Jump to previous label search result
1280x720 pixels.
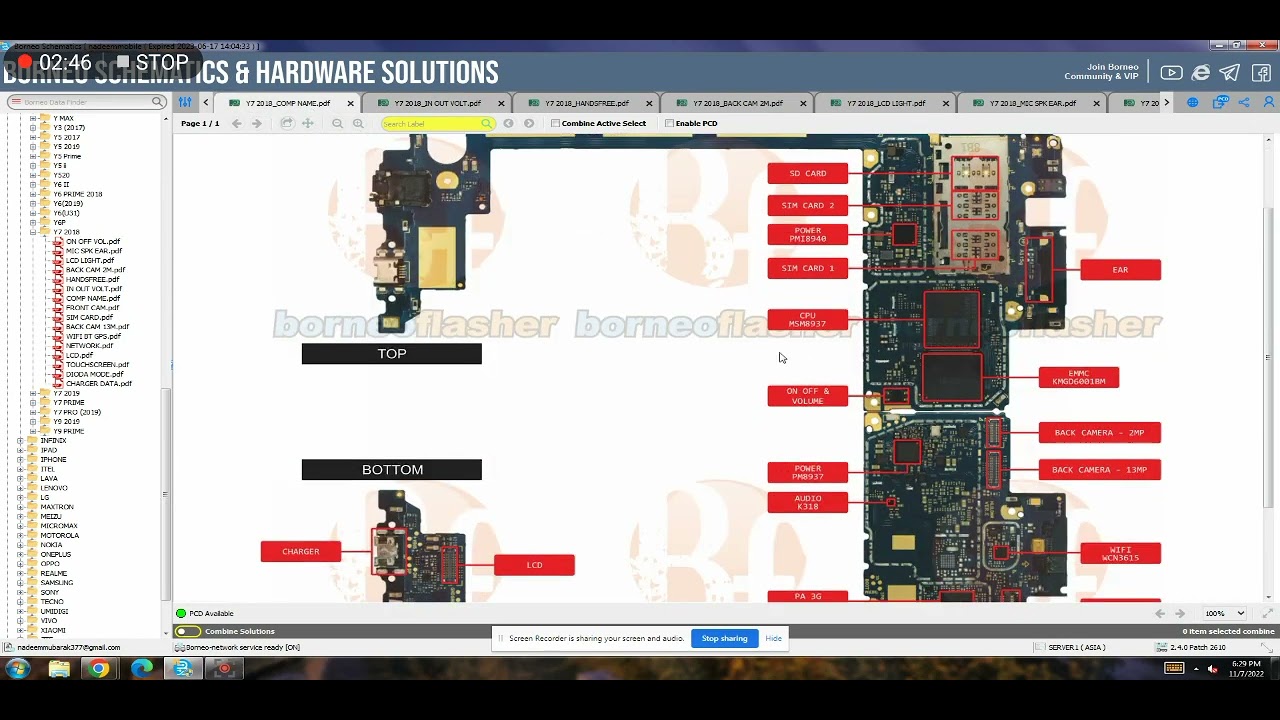(x=508, y=123)
